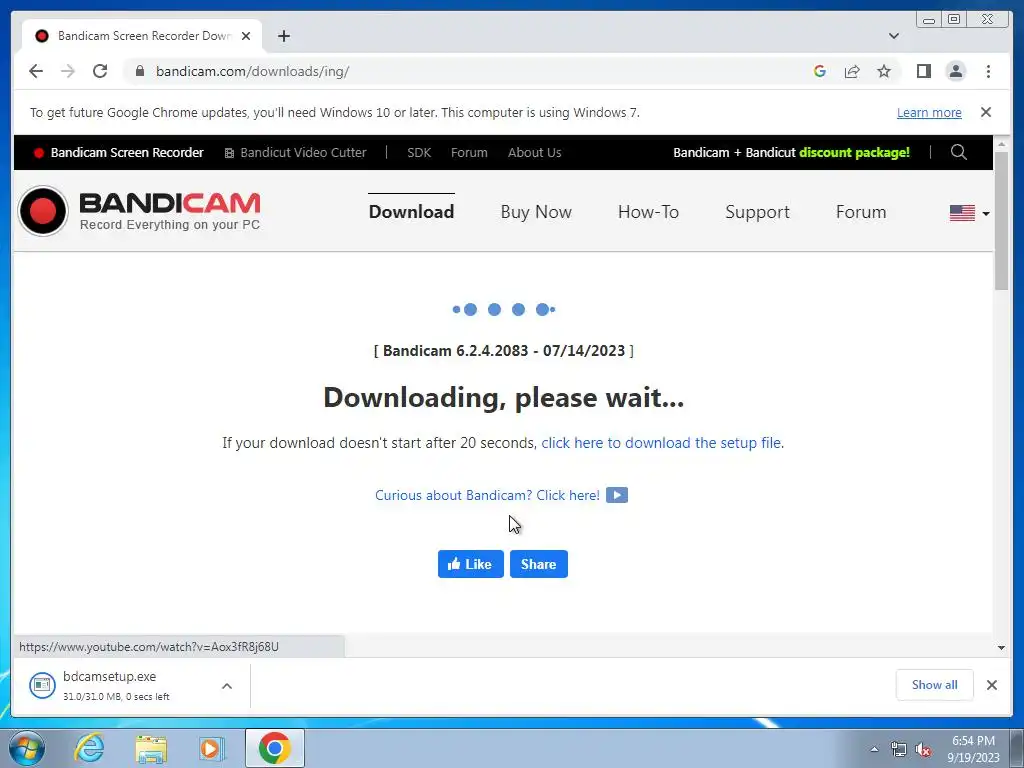Click the Facebook Like button

coord(470,564)
